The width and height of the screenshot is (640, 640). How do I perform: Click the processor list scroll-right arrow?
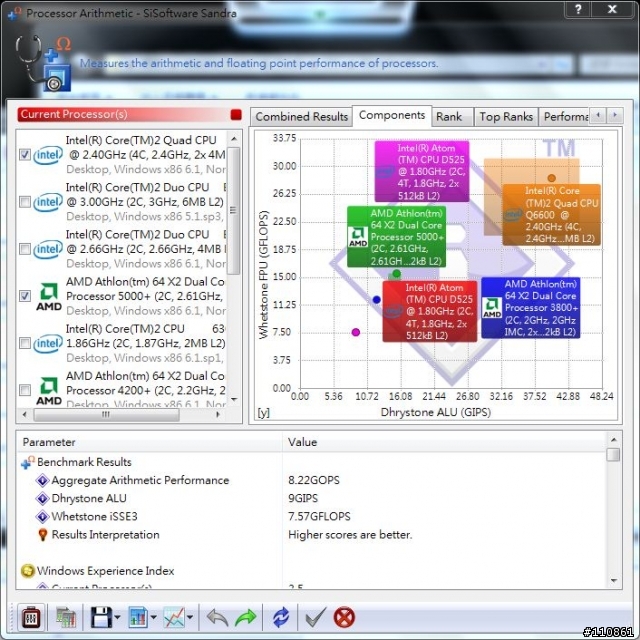click(x=218, y=415)
